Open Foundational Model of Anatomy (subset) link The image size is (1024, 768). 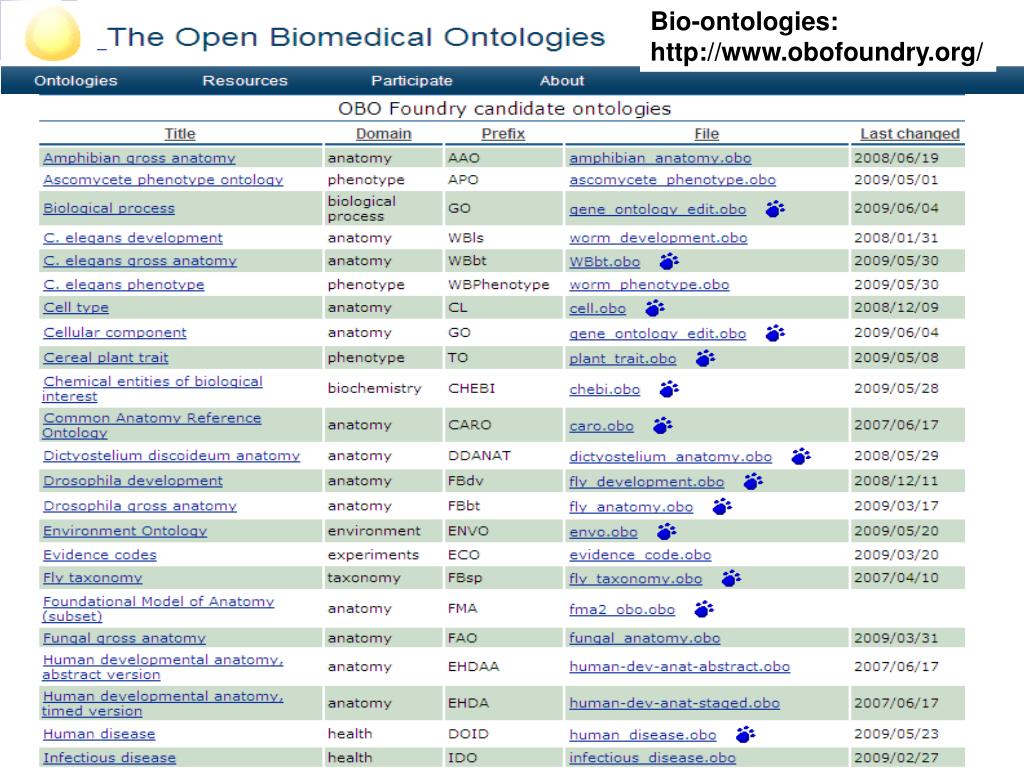point(158,609)
